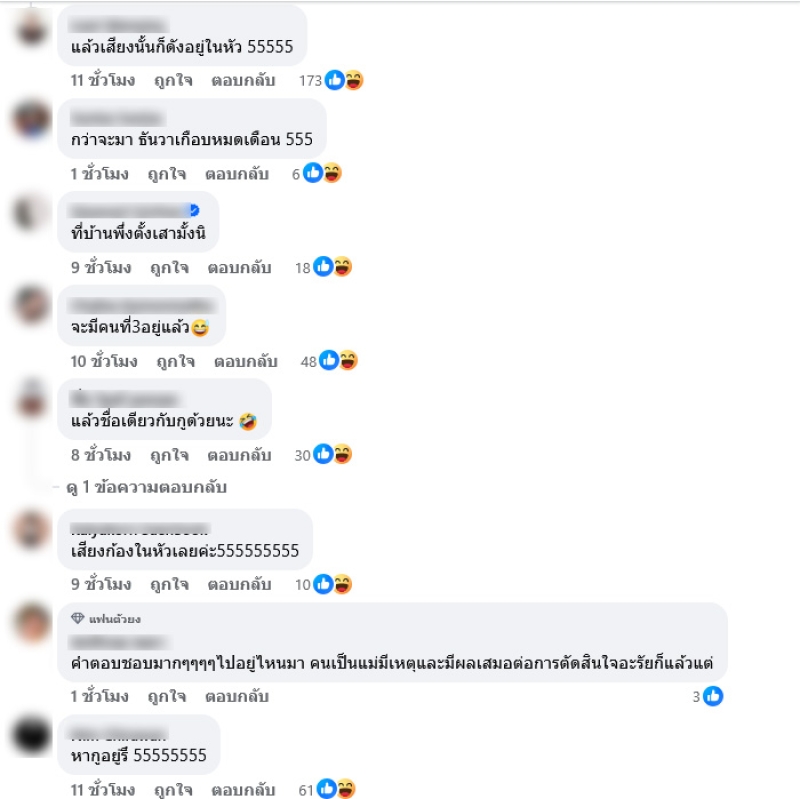Expand ดู 1 ข้อความตอบกลับ replies
800x799 pixels.
pyautogui.click(x=146, y=487)
